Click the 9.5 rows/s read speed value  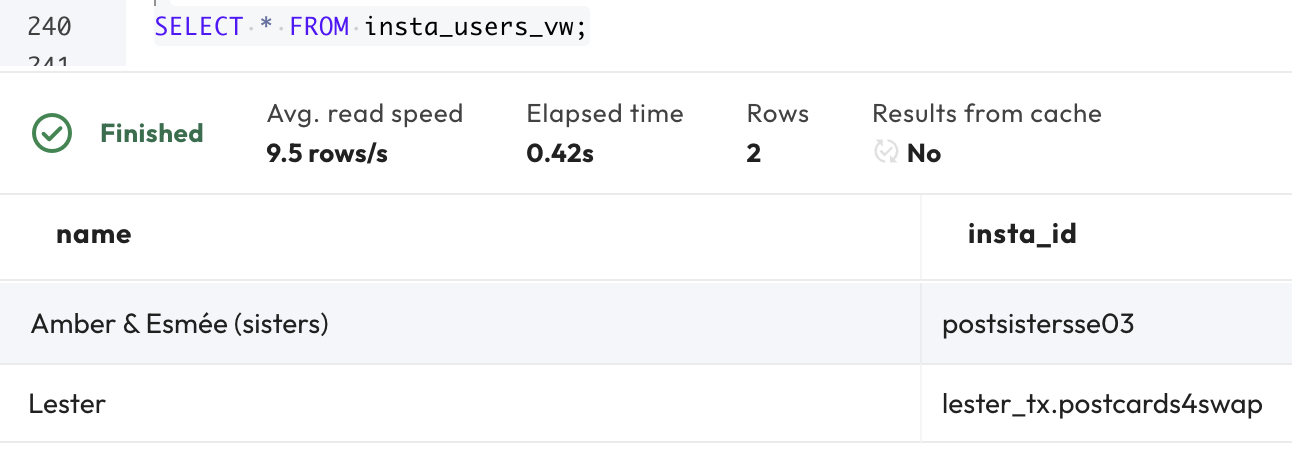pyautogui.click(x=327, y=153)
